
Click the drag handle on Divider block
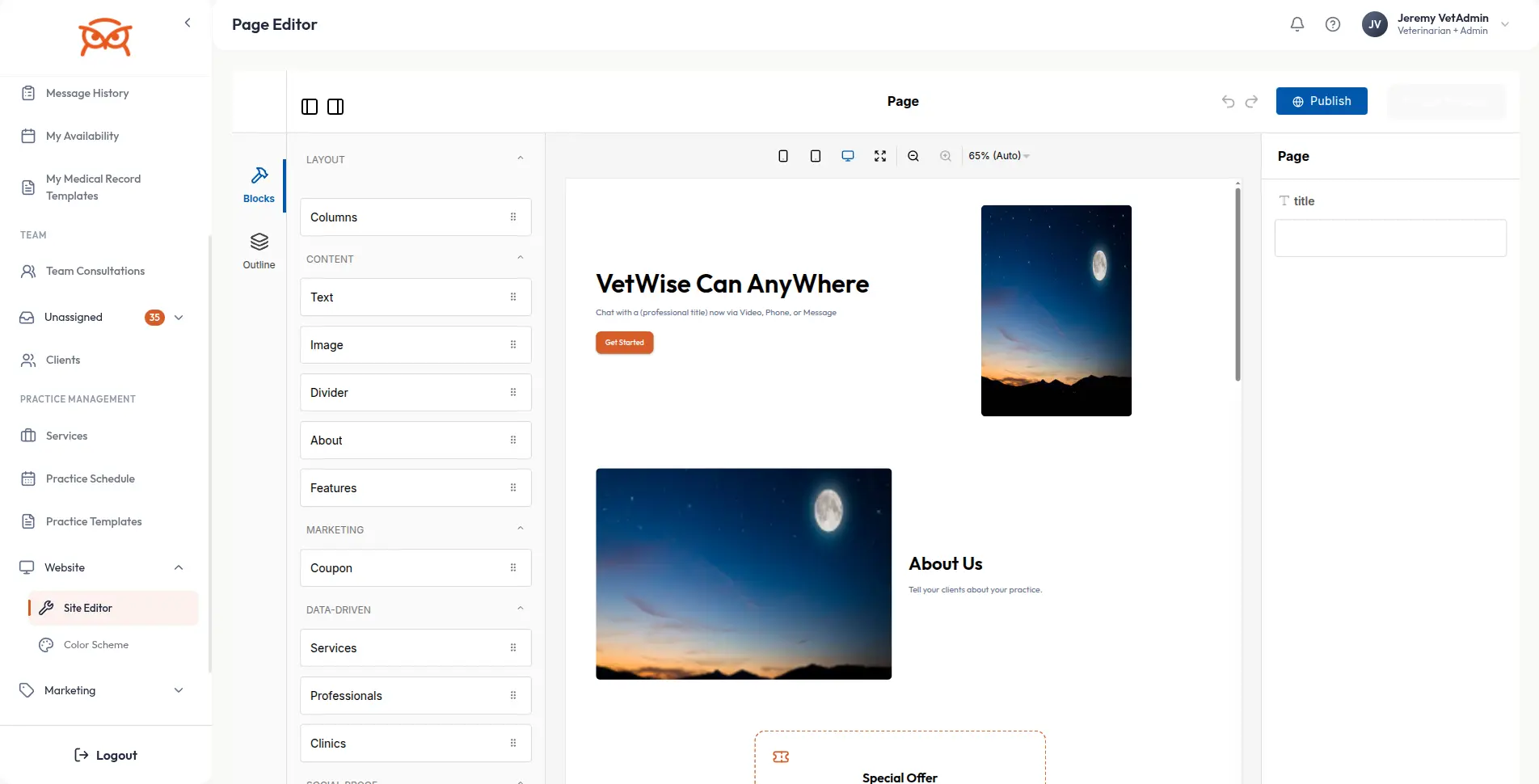tap(513, 392)
